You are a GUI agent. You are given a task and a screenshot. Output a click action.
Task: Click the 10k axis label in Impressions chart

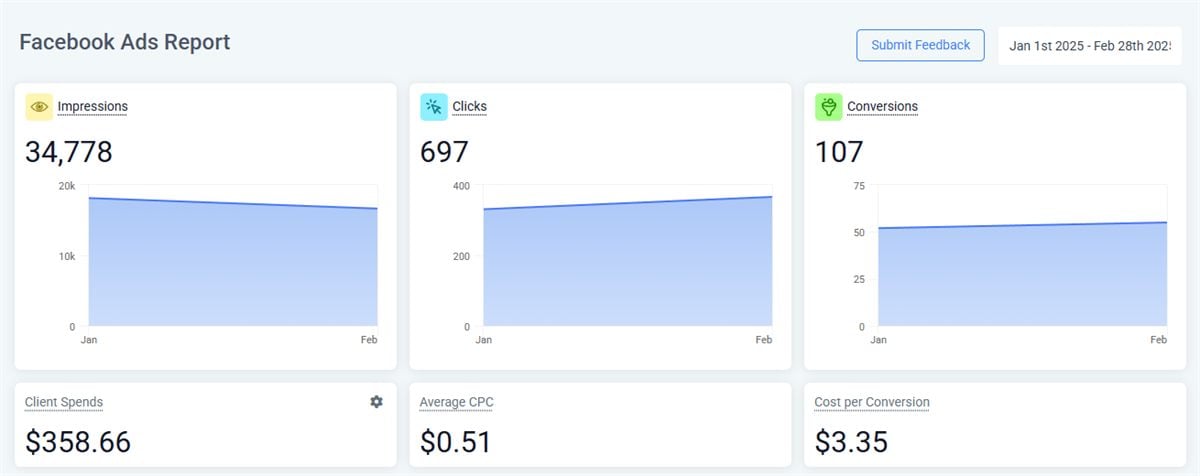tap(67, 256)
